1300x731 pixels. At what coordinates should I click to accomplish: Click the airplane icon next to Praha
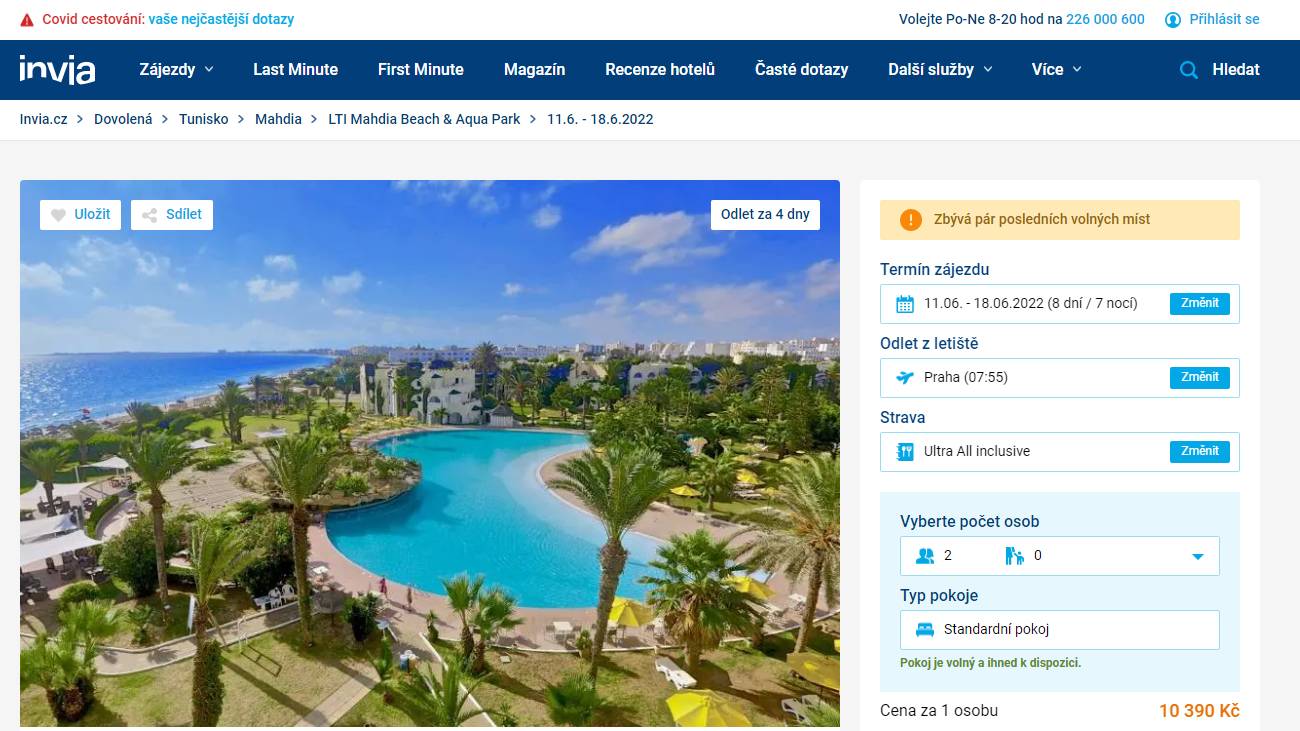tap(905, 378)
